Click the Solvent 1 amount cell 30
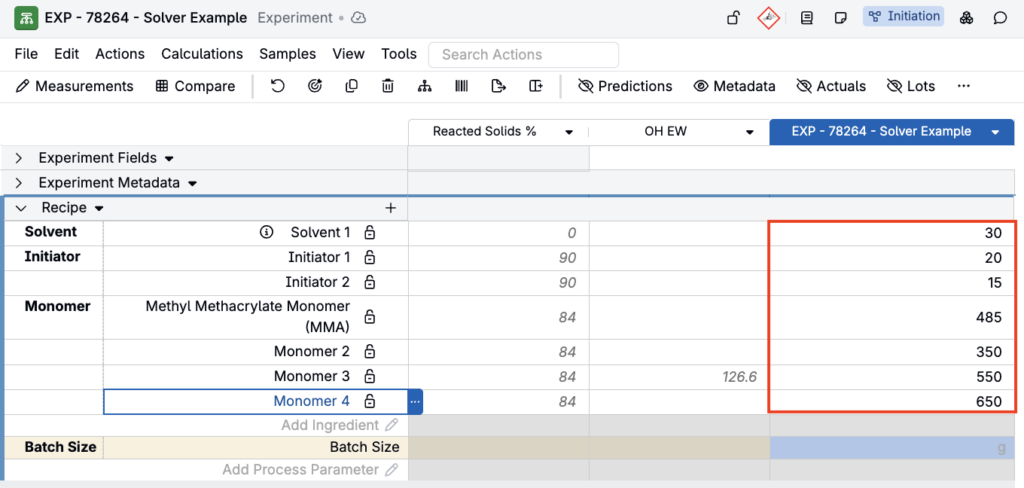Viewport: 1024px width, 488px height. coord(892,234)
